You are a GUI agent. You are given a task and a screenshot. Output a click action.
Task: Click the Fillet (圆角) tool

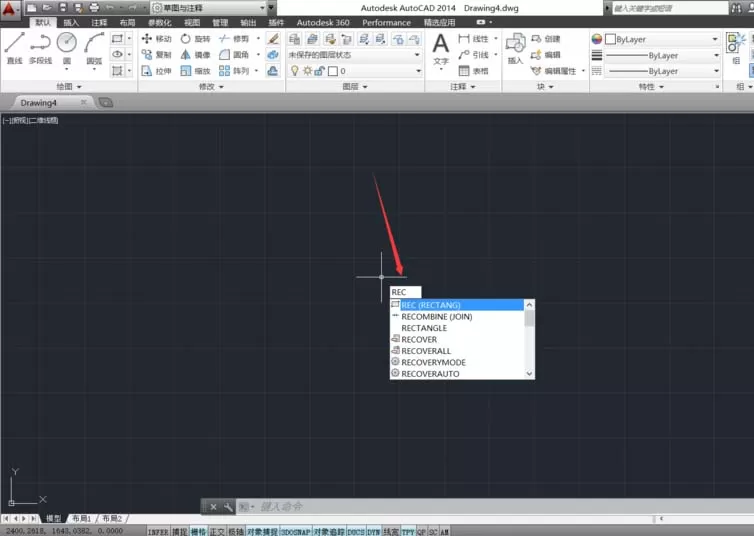[234, 55]
